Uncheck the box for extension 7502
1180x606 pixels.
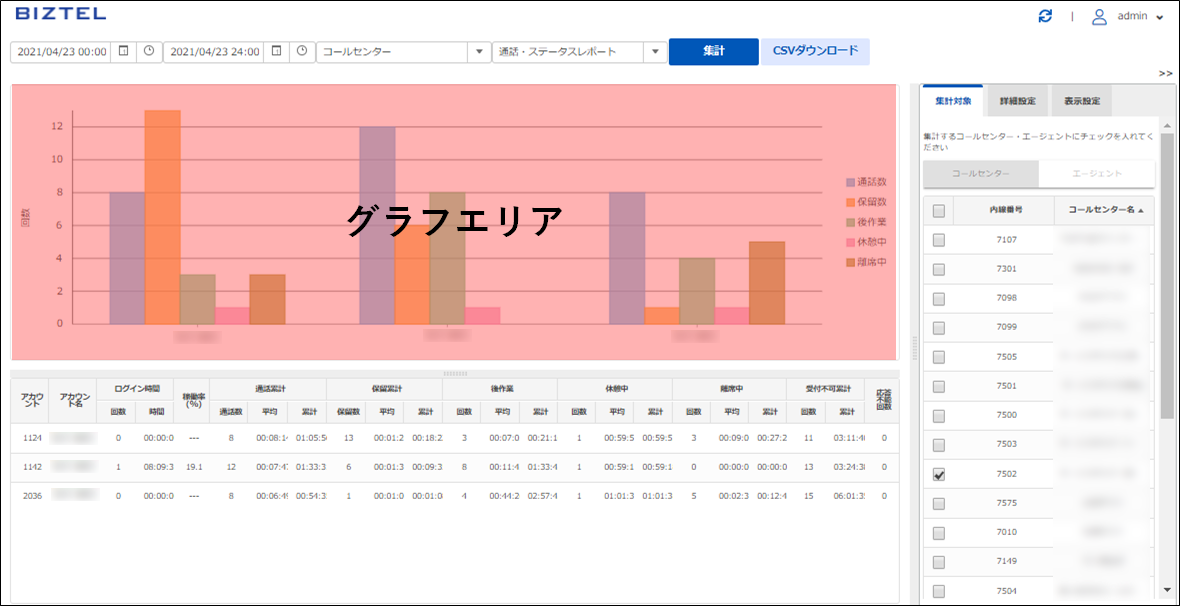(938, 474)
